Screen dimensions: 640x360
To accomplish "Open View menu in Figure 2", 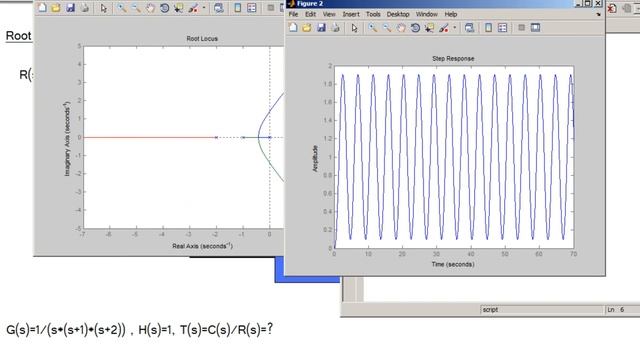I will tap(329, 14).
